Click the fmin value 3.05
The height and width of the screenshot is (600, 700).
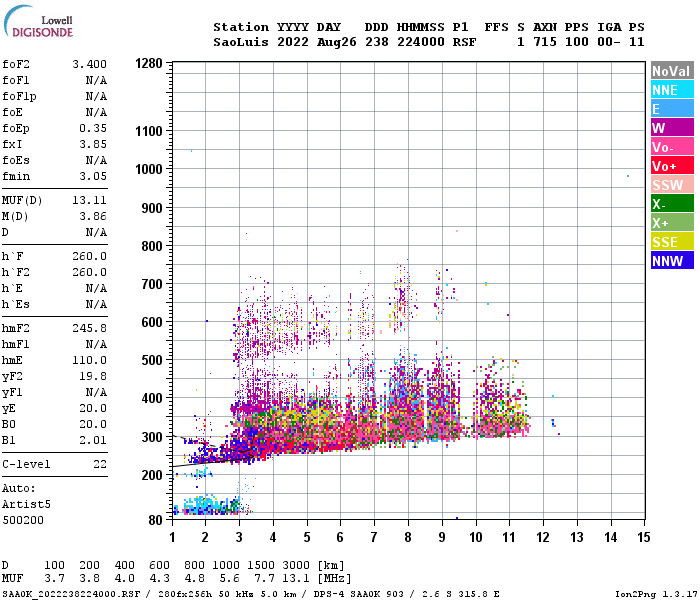click(93, 176)
